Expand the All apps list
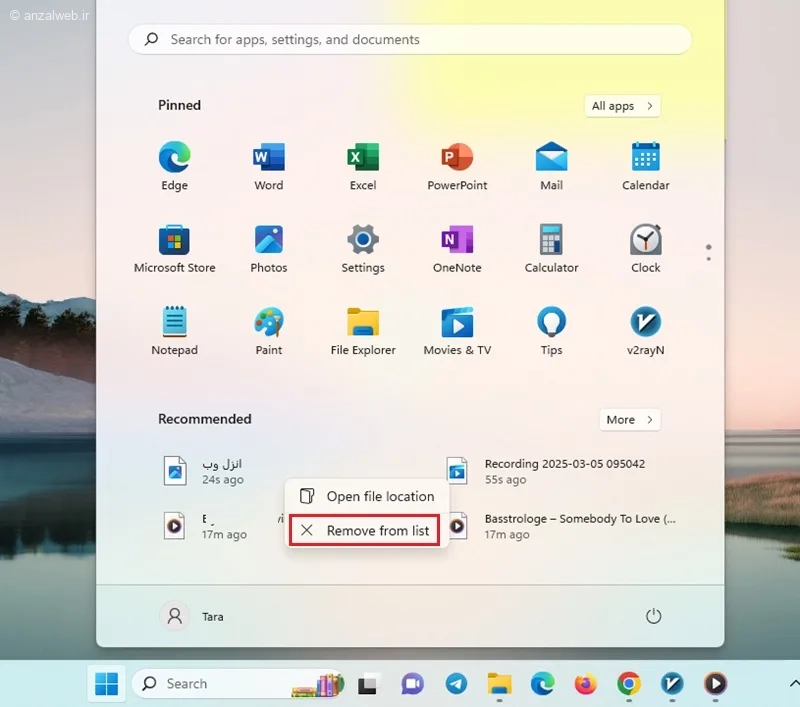The height and width of the screenshot is (707, 800). click(622, 106)
